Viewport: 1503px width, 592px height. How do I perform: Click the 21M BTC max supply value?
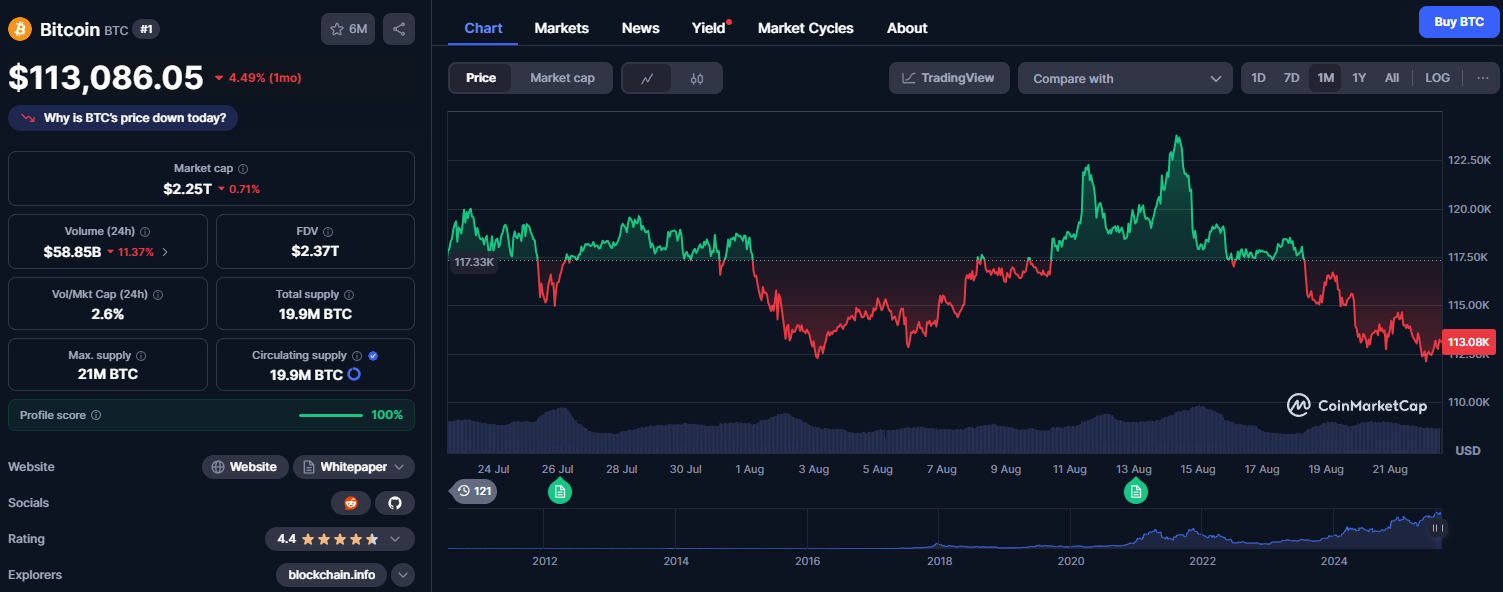tap(108, 374)
